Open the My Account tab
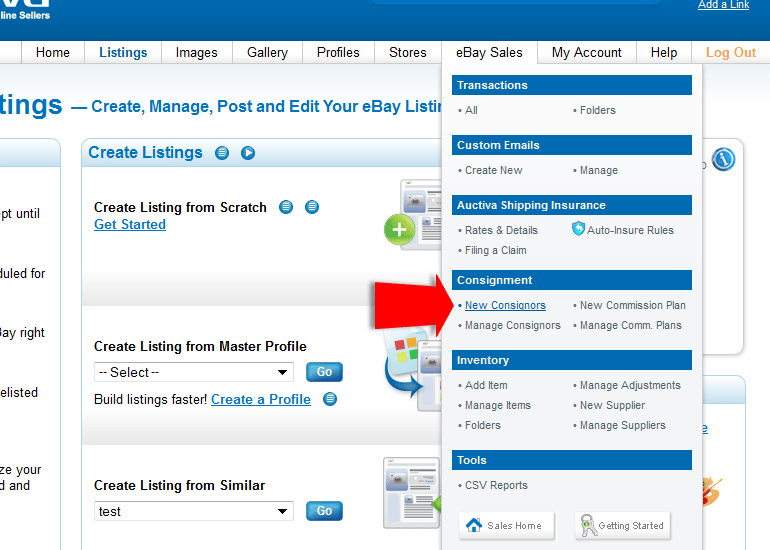Viewport: 770px width, 550px height. (586, 53)
